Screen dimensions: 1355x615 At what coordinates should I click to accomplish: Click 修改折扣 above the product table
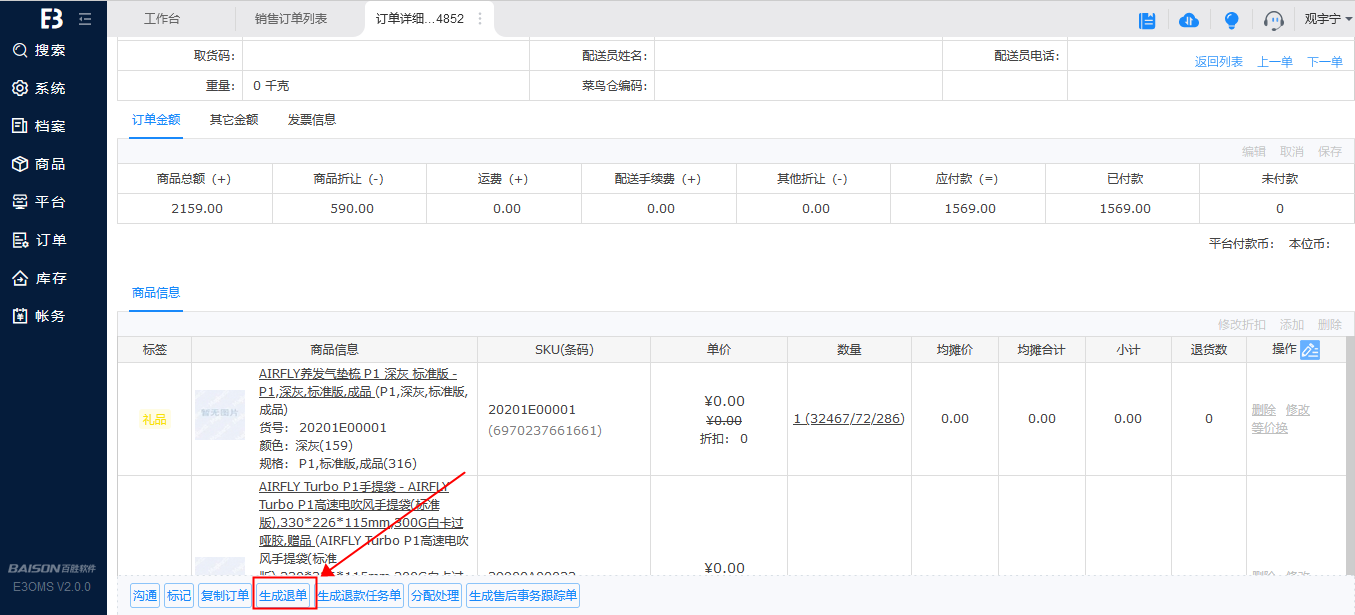1242,324
